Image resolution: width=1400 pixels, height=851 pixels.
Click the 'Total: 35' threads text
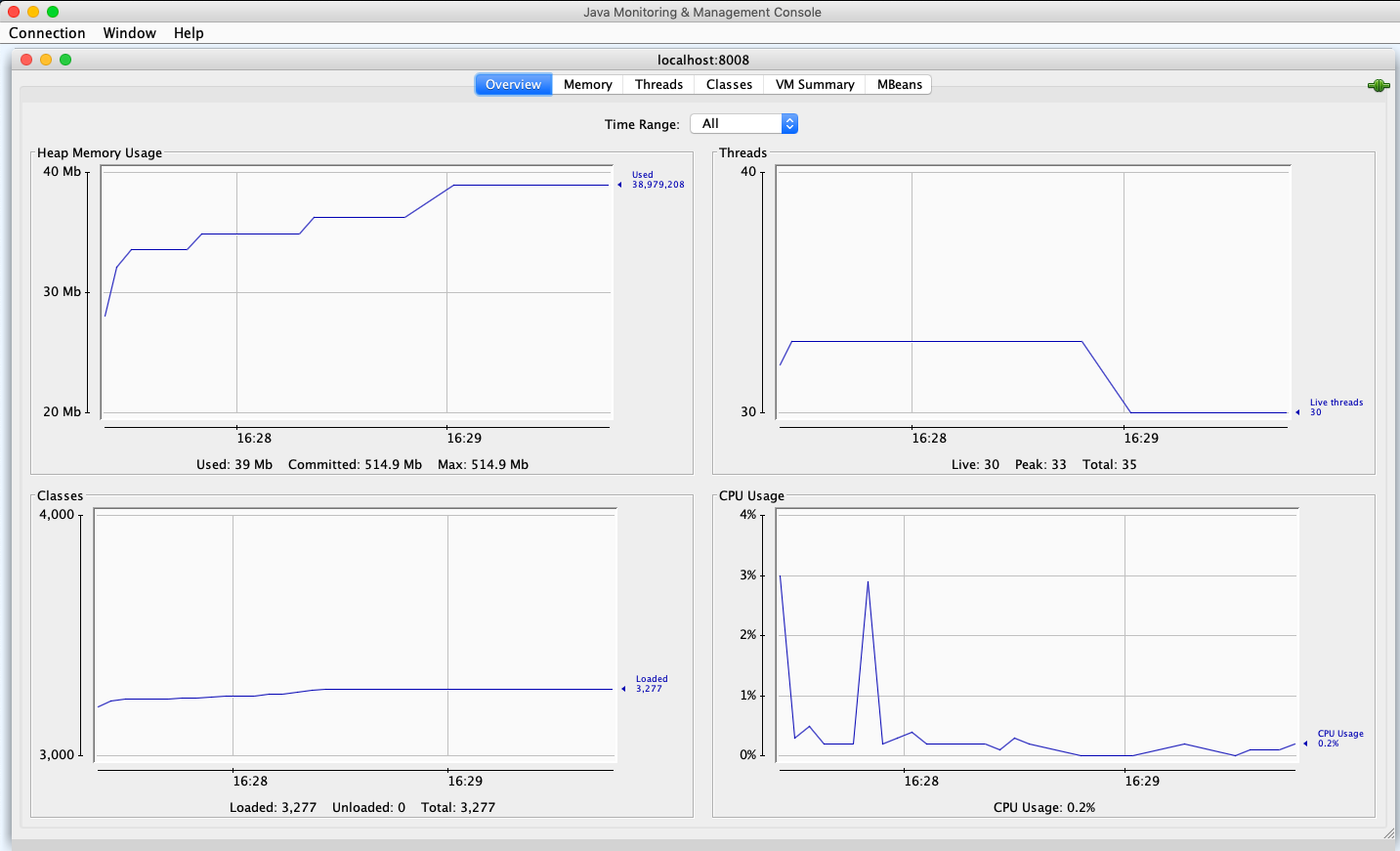click(1110, 465)
